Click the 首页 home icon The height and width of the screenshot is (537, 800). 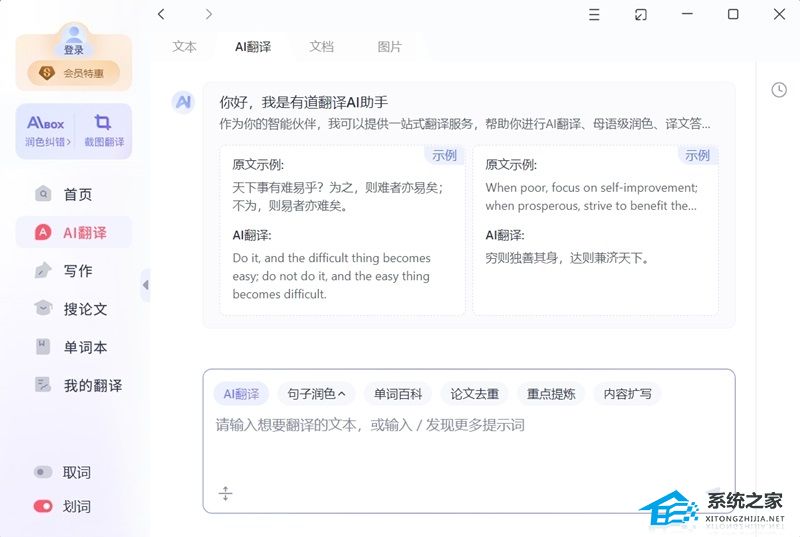coord(43,194)
